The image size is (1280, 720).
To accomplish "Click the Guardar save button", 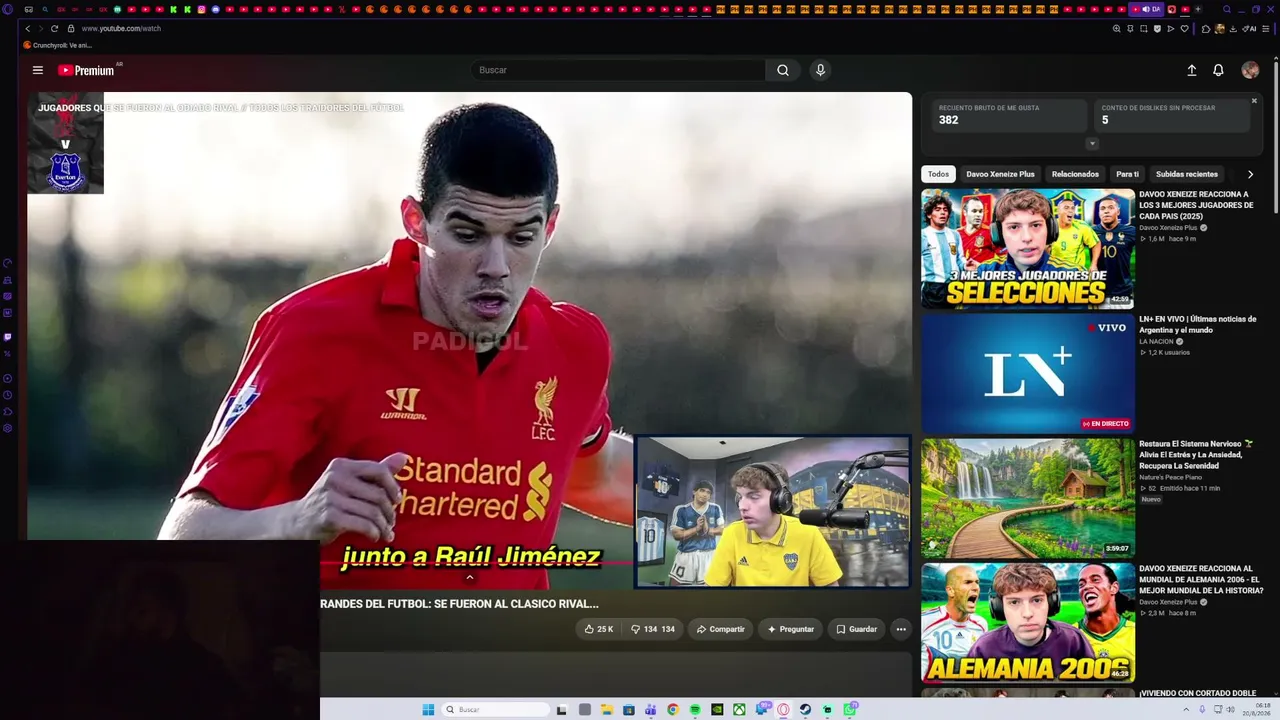I will coord(856,629).
